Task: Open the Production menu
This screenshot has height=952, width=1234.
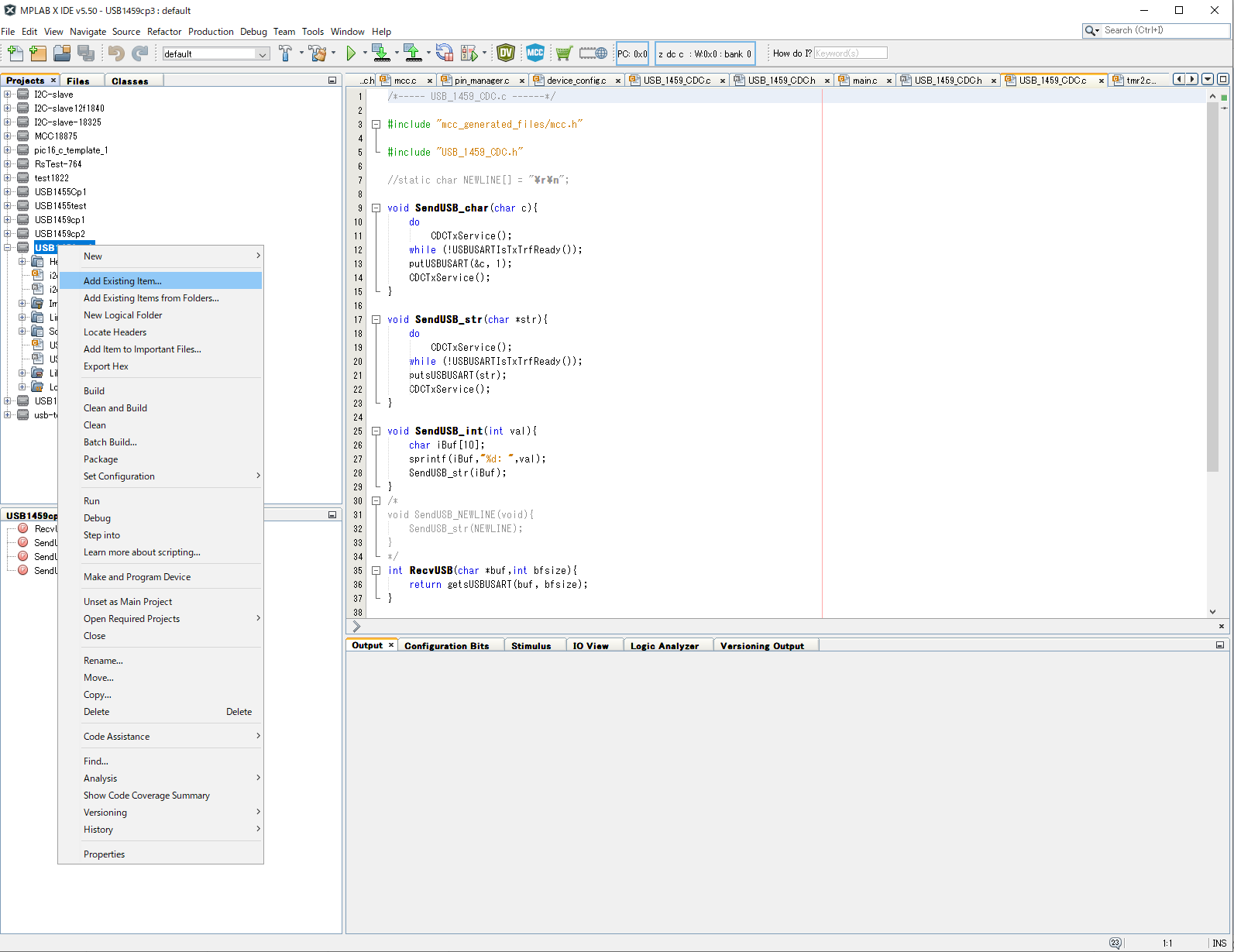Action: [x=211, y=32]
